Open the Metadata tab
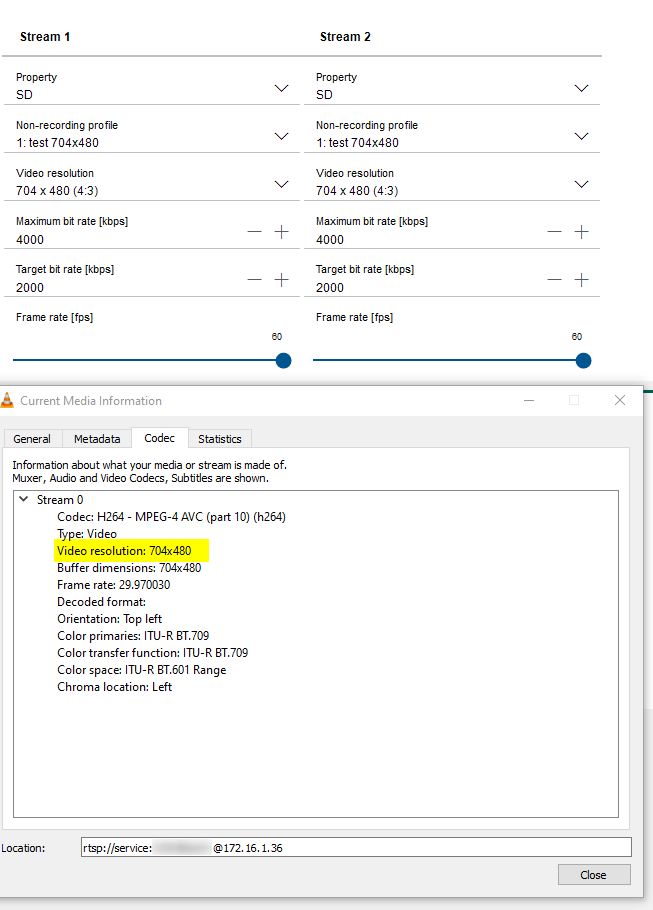The height and width of the screenshot is (910, 653). (97, 439)
